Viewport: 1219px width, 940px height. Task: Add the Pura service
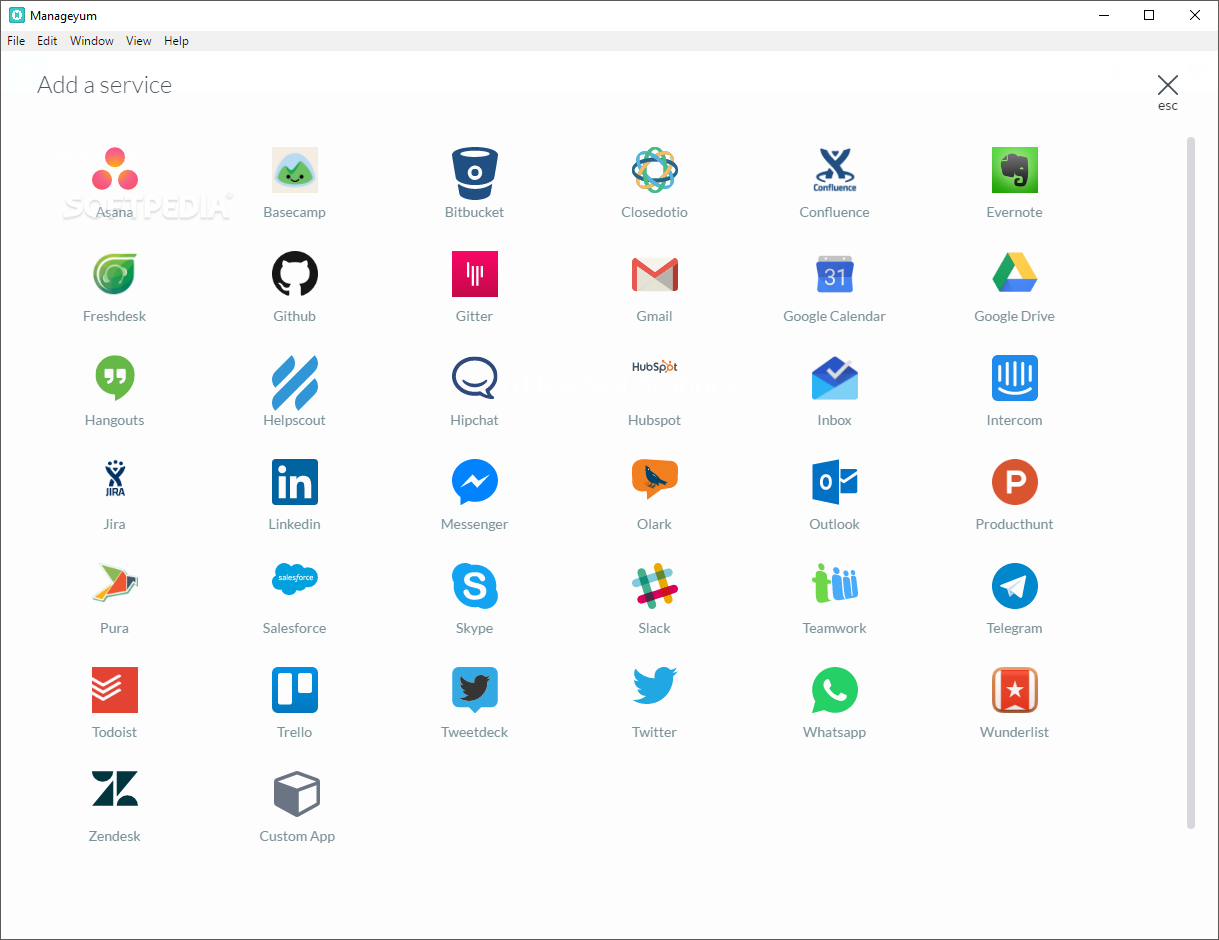tap(115, 584)
